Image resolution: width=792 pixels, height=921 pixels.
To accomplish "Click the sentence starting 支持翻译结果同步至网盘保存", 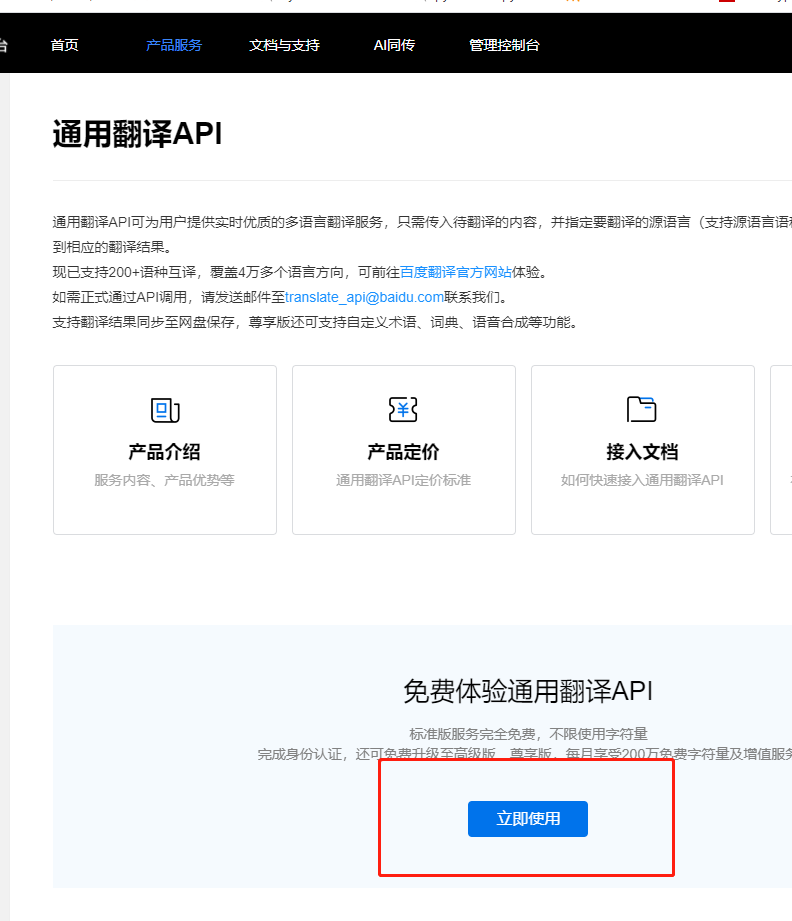I will pos(315,322).
